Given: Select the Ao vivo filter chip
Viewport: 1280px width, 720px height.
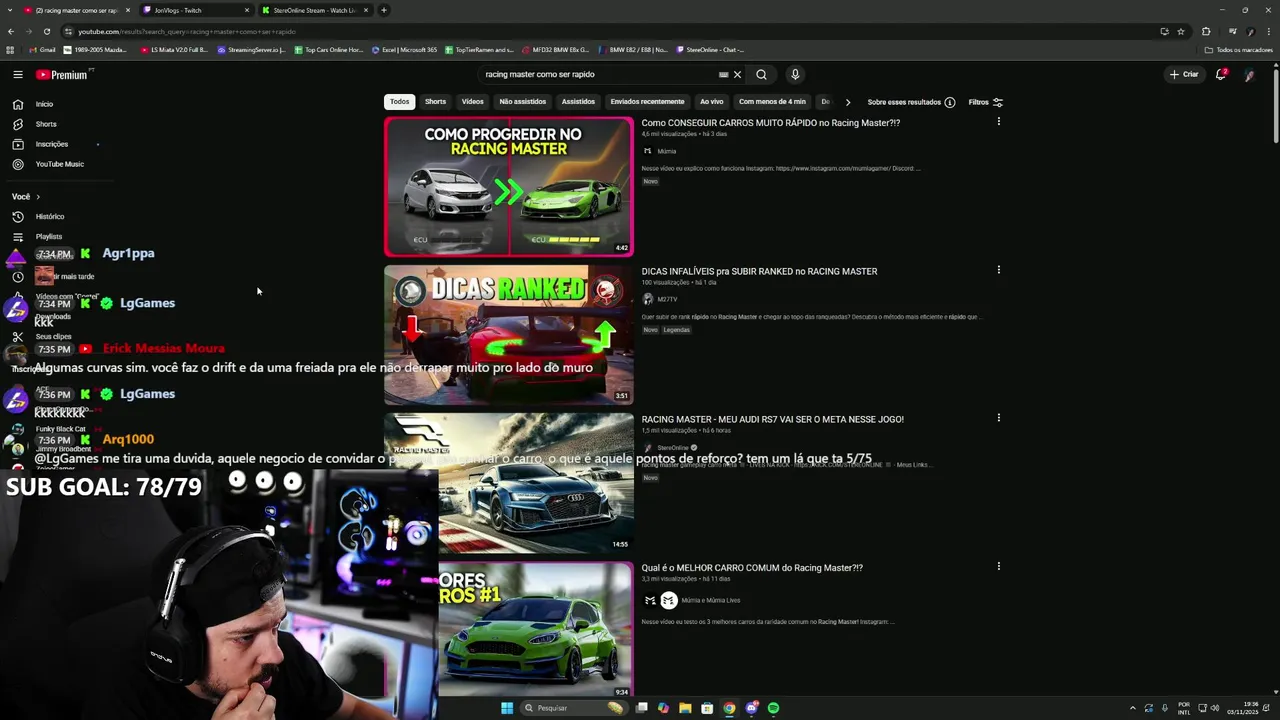Looking at the screenshot, I should [x=711, y=102].
